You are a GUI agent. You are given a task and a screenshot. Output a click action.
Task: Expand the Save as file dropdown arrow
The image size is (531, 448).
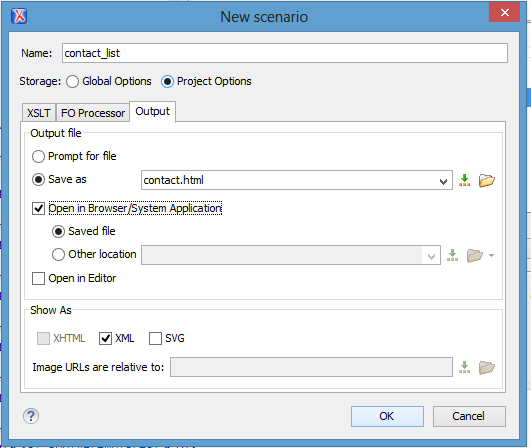[x=443, y=181]
